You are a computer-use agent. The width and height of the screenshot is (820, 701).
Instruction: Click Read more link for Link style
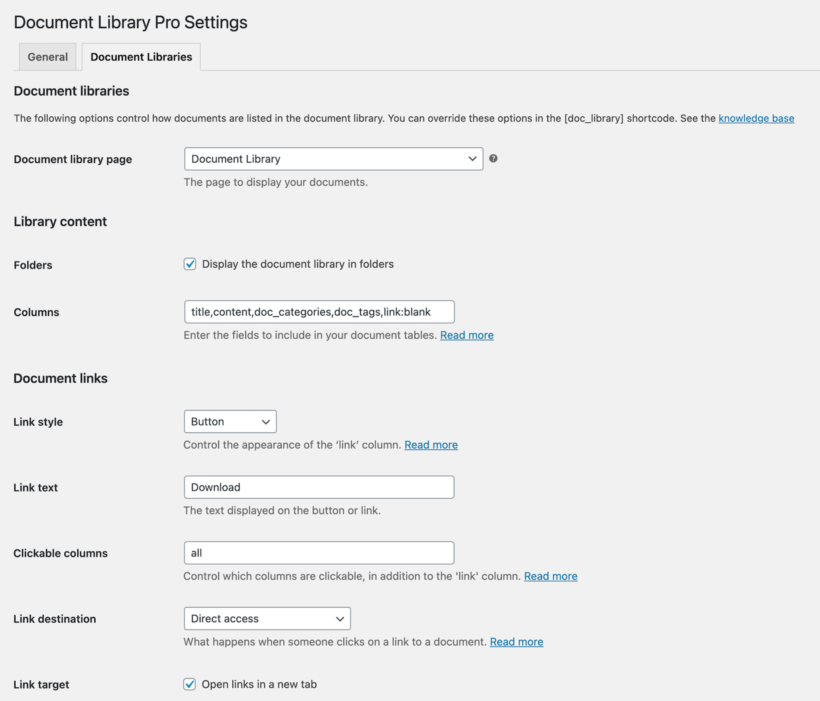click(x=431, y=445)
